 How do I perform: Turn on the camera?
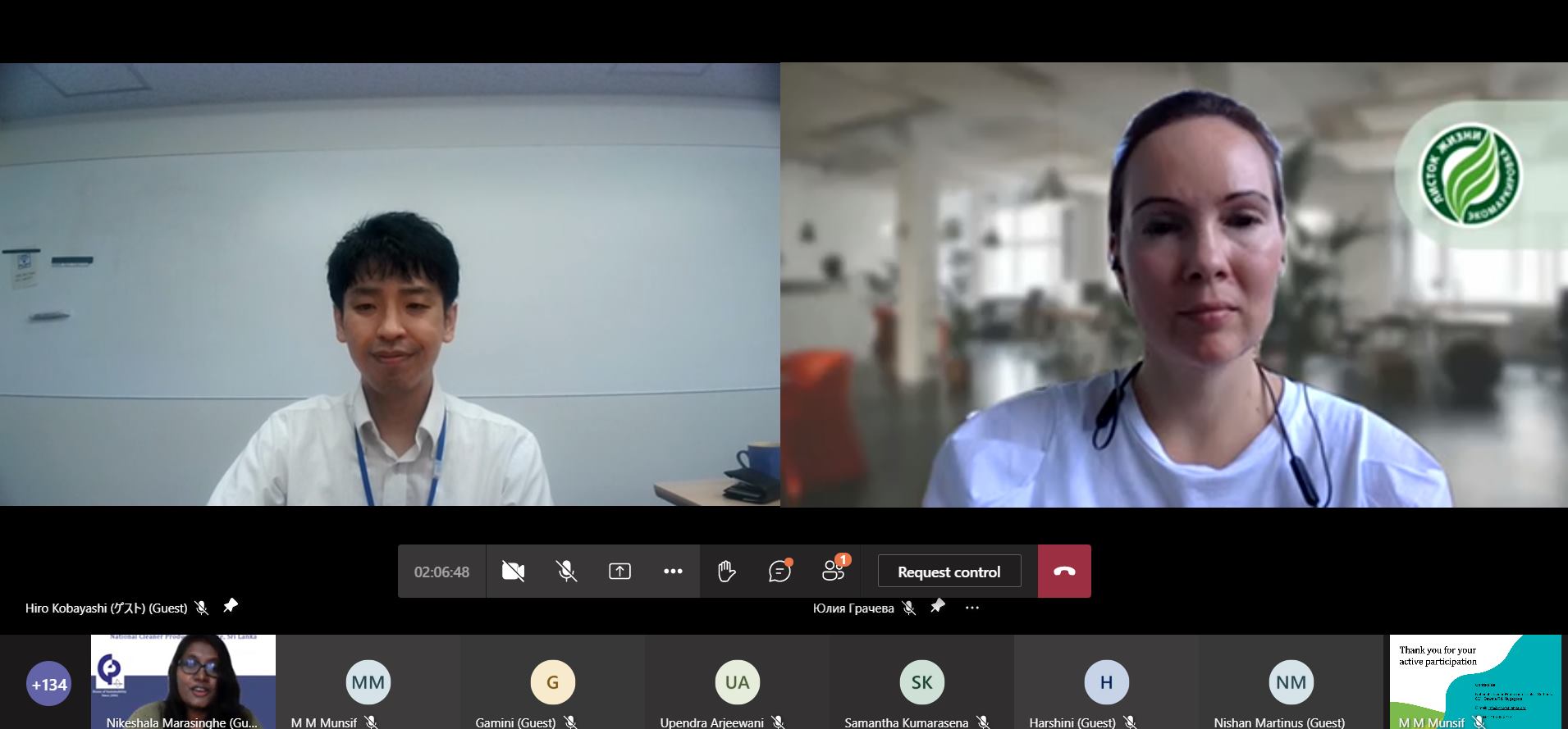[513, 572]
